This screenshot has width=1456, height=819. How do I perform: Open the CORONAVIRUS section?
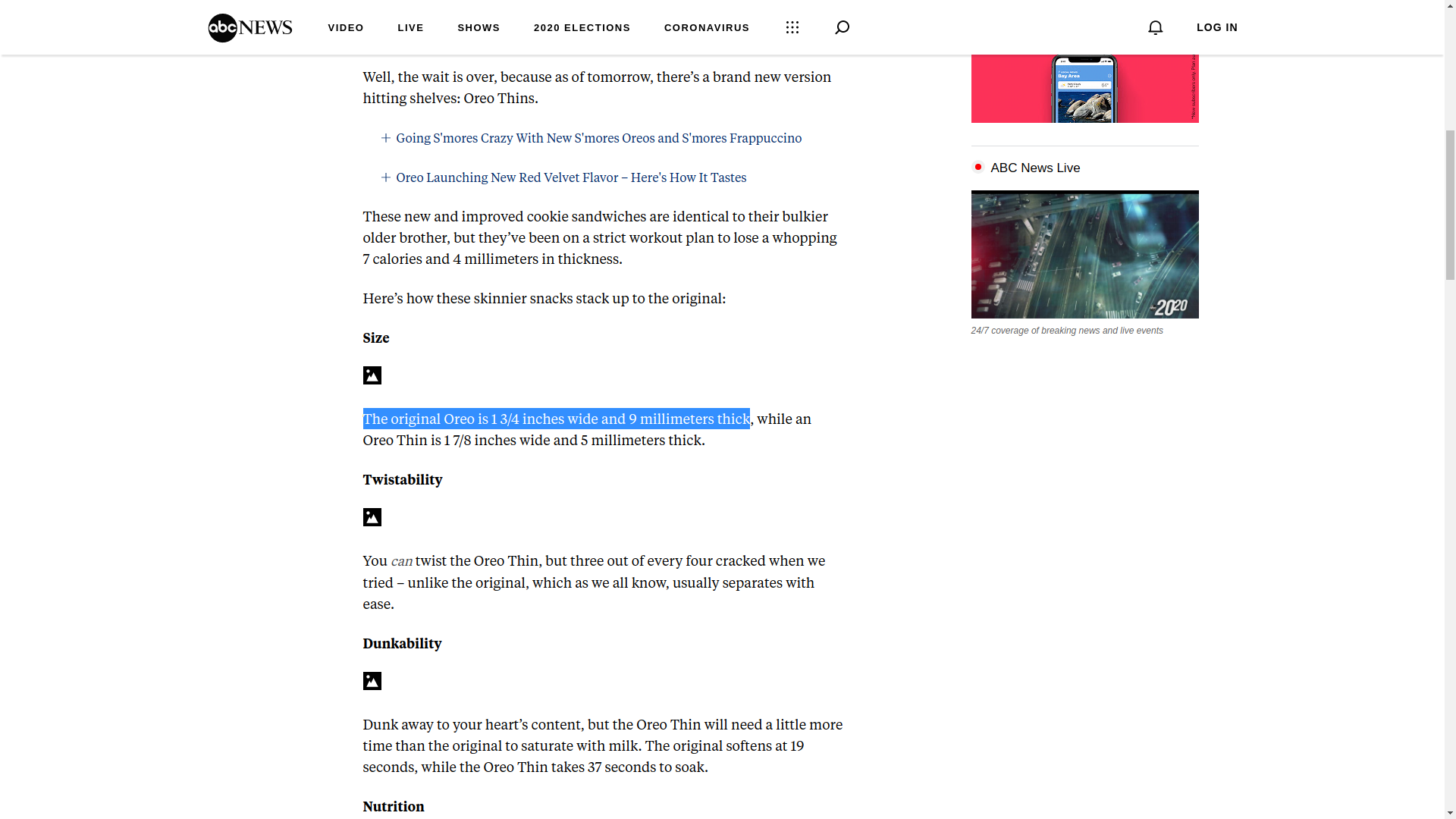706,27
